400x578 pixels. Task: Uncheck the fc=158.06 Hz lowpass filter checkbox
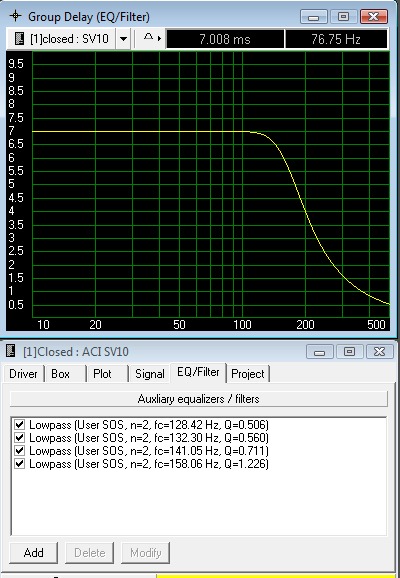[x=20, y=463]
